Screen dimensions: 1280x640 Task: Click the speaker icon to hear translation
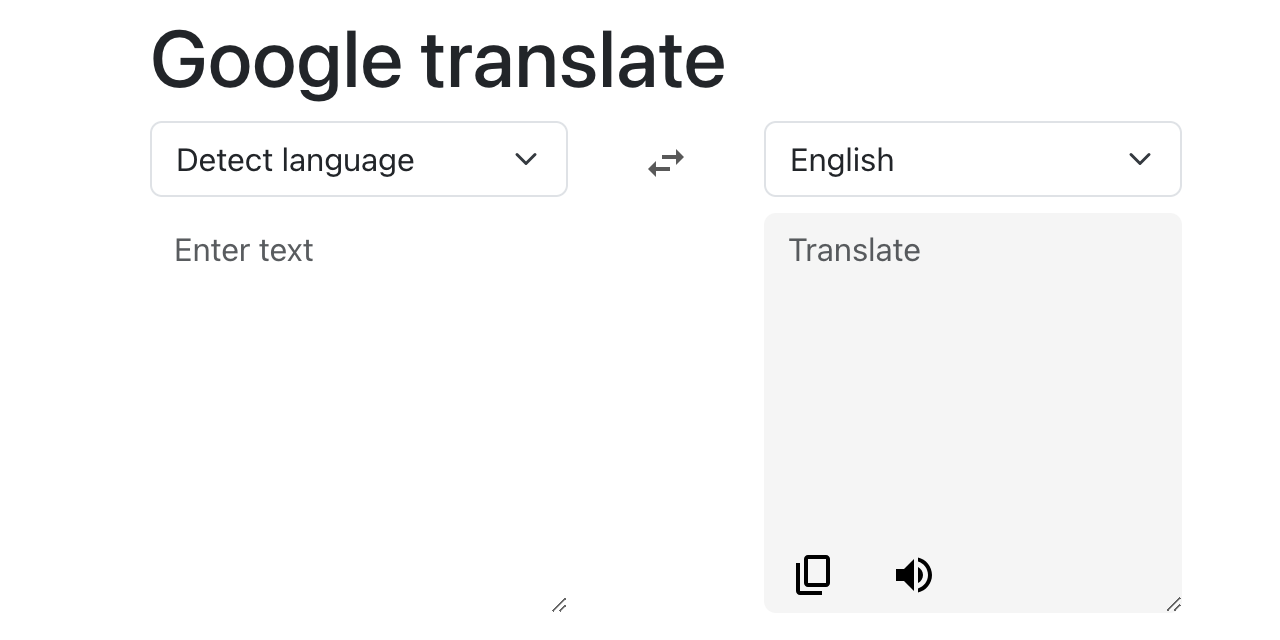tap(912, 574)
